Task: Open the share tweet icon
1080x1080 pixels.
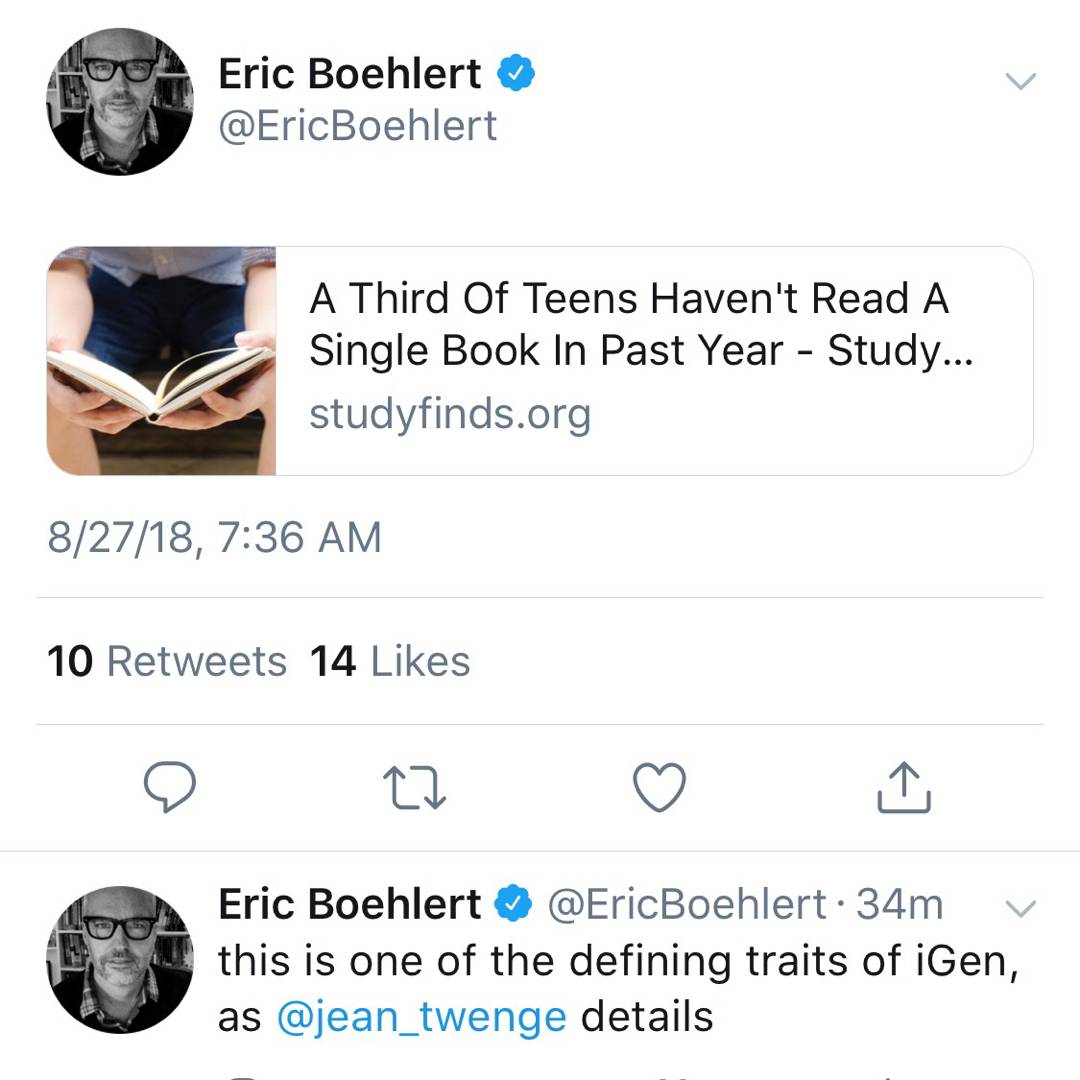Action: pos(904,786)
